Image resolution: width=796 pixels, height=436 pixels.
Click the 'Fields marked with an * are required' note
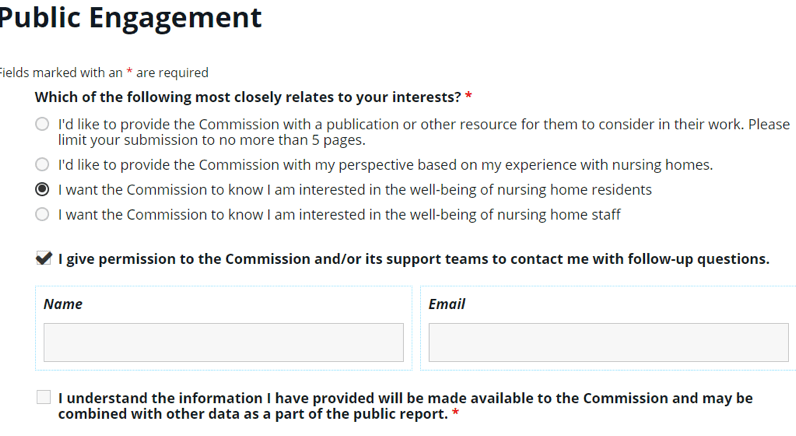tap(104, 73)
